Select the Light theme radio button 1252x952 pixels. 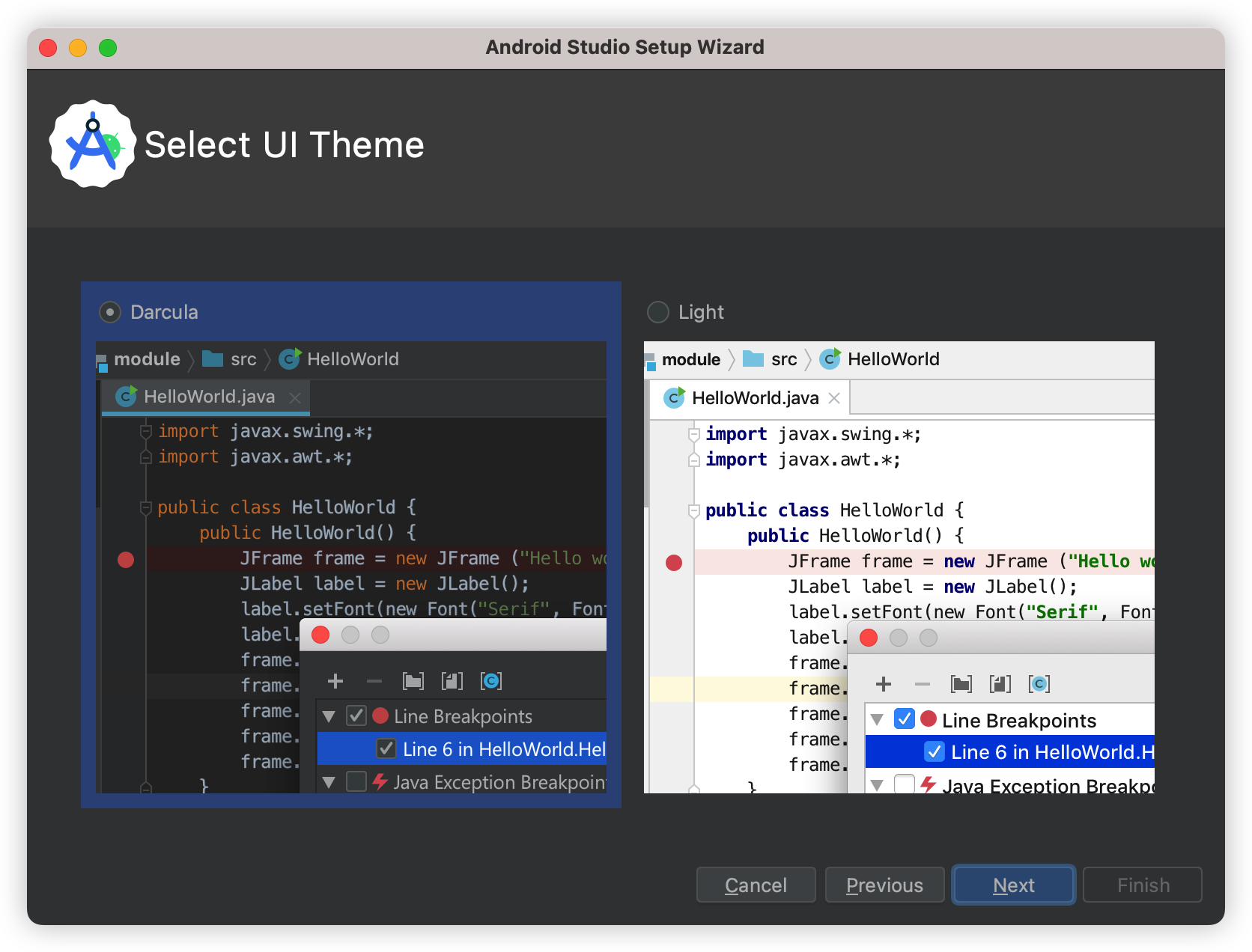point(658,312)
